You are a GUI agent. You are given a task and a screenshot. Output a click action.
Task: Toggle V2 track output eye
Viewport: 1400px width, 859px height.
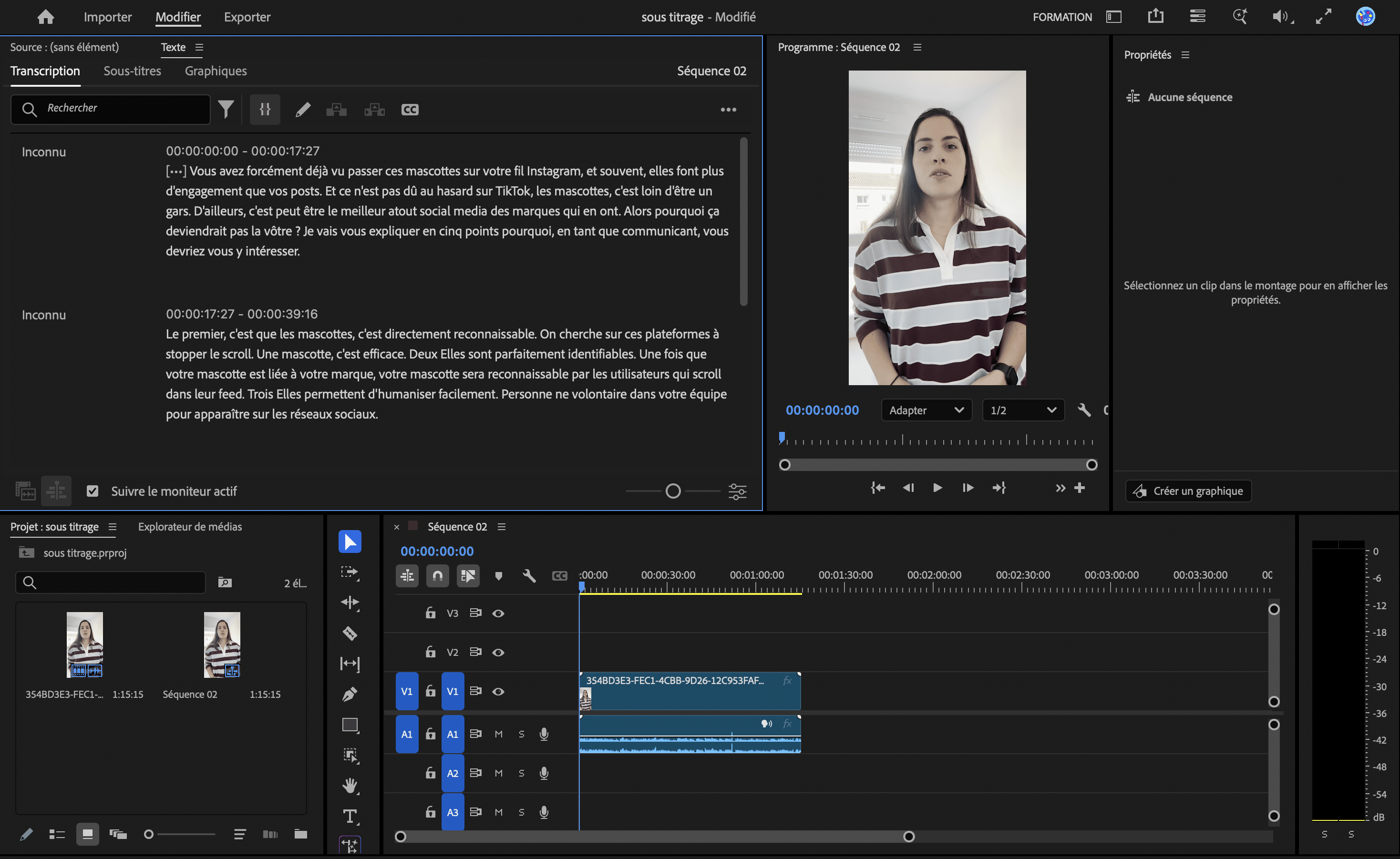tap(498, 652)
